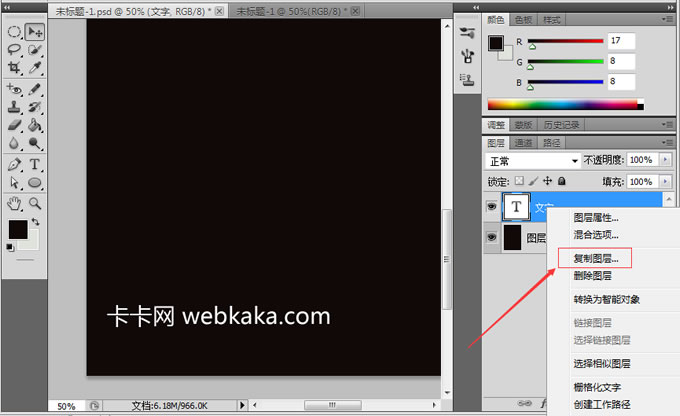Viewport: 680px width, 416px height.
Task: Switch to the 样式 styles tab
Action: click(x=551, y=20)
